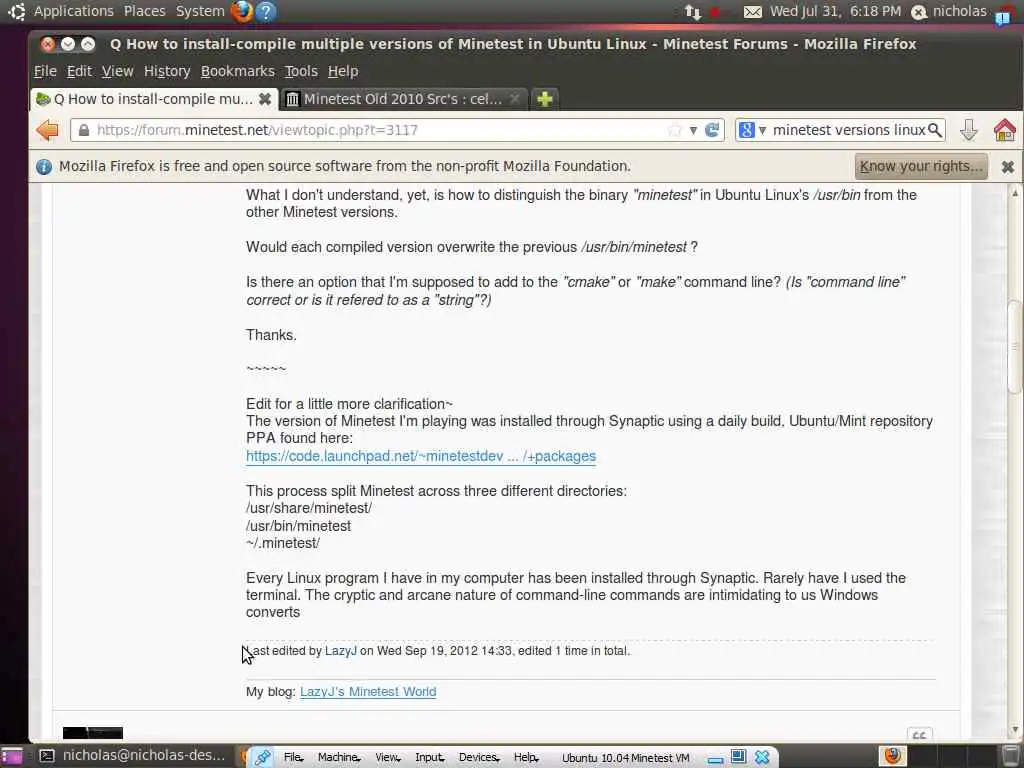
Task: Click the network connection arrows icon
Action: tap(692, 12)
